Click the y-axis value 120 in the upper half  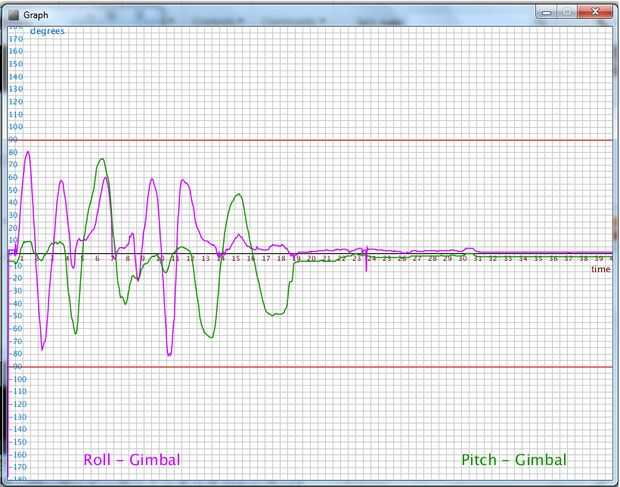pos(16,102)
